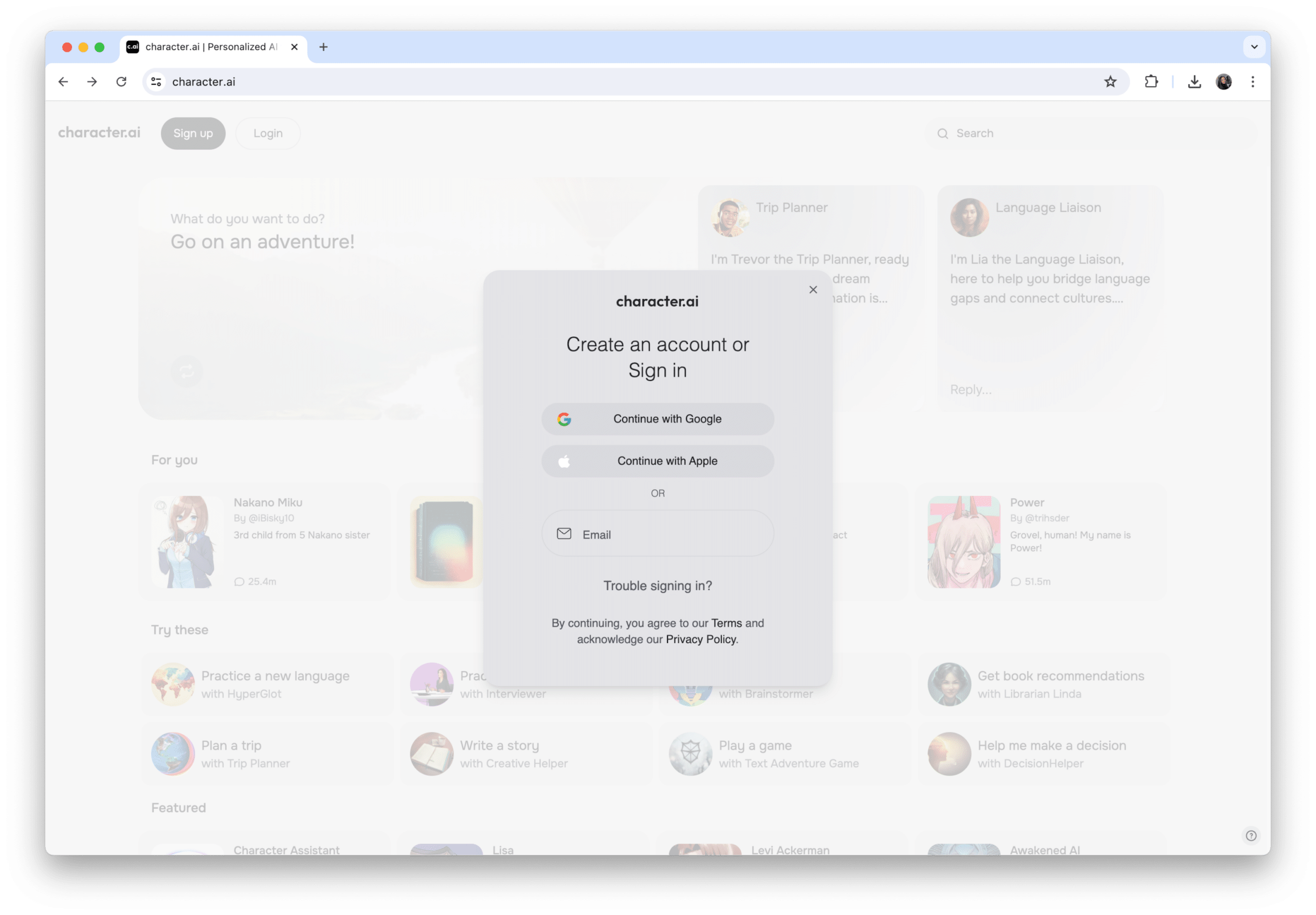Click the Awakened AI featured card
This screenshot has width=1316, height=915.
[x=1042, y=845]
